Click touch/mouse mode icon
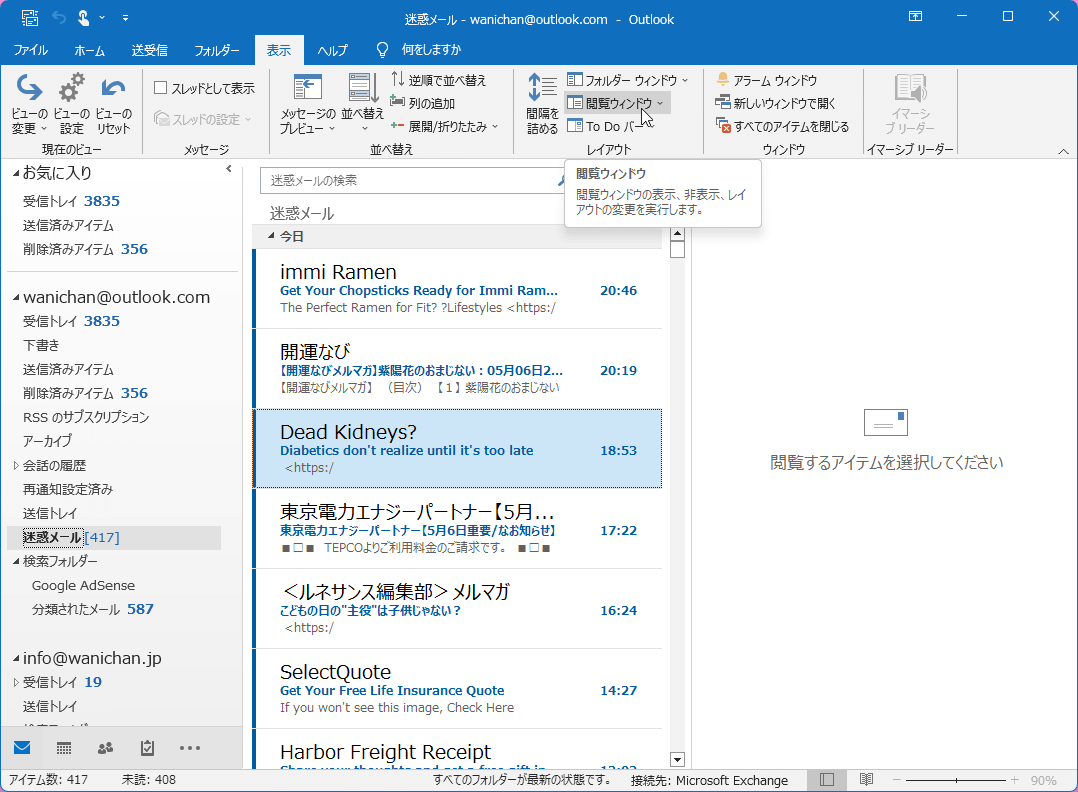 pos(83,18)
